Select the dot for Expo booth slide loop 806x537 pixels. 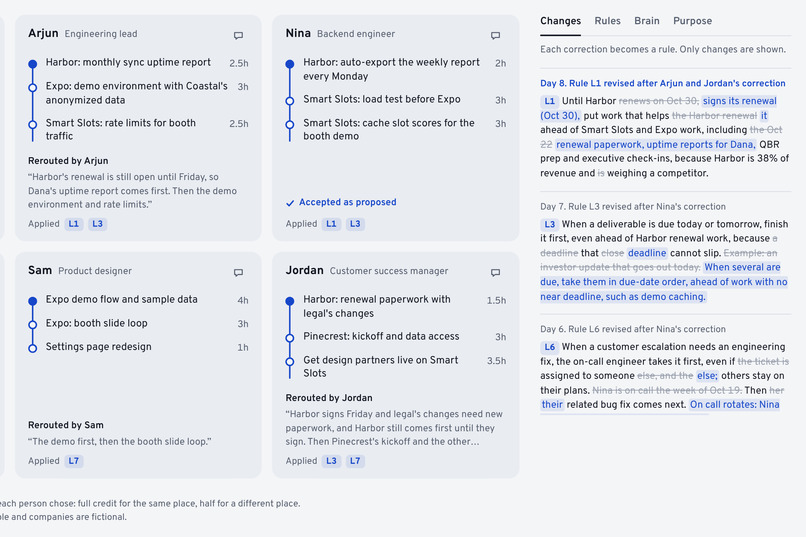tap(32, 324)
